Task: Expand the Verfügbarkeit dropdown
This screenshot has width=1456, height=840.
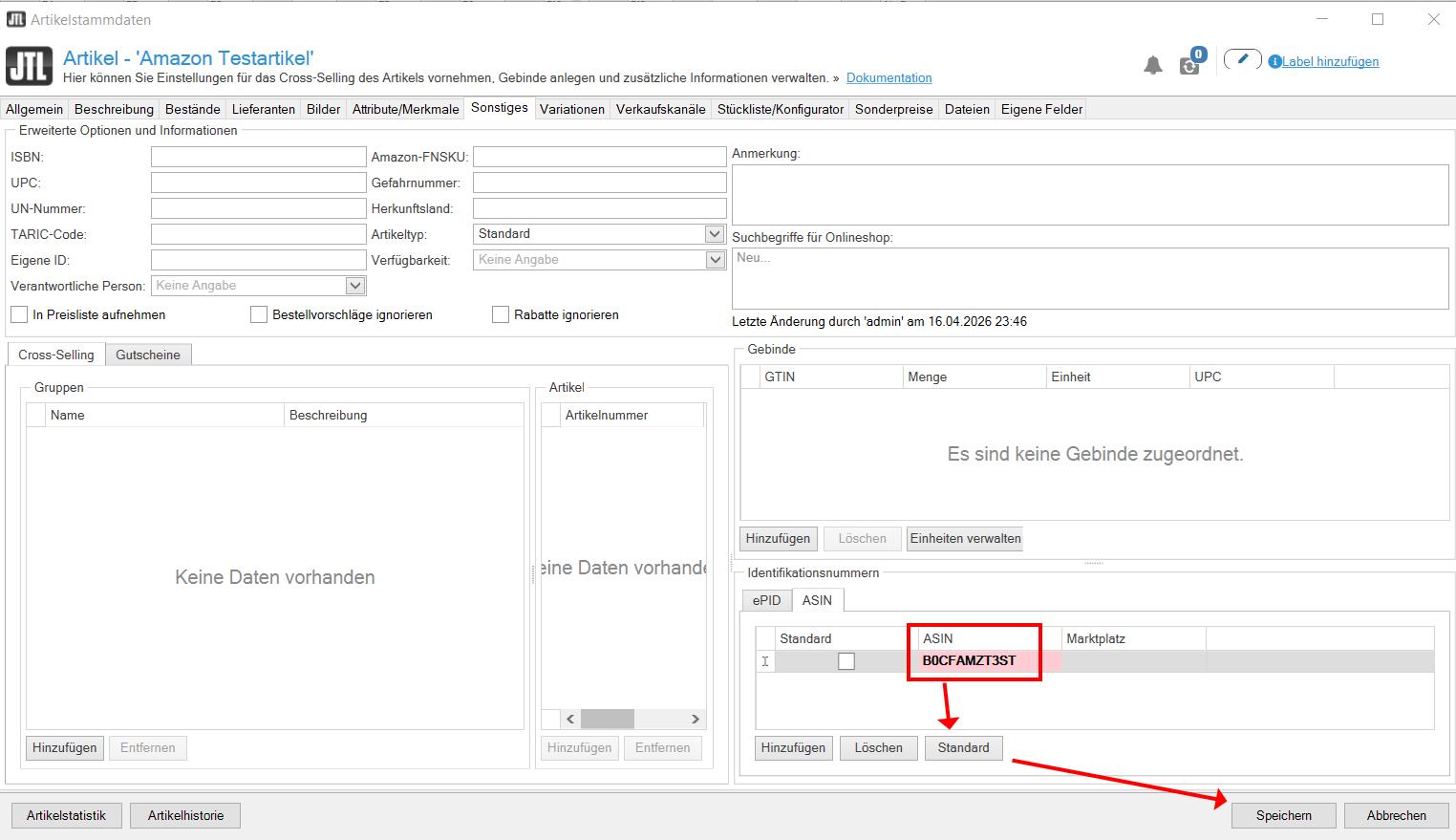Action: [x=715, y=260]
